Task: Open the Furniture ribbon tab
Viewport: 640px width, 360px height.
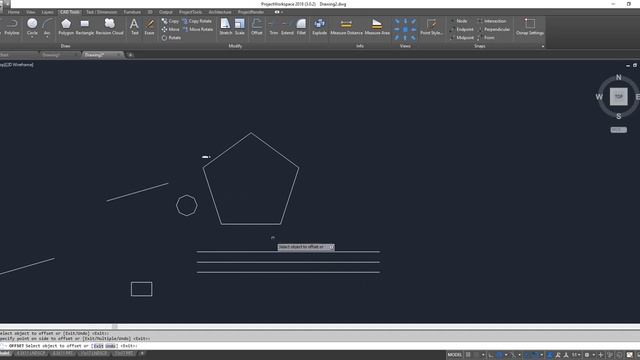Action: (132, 12)
